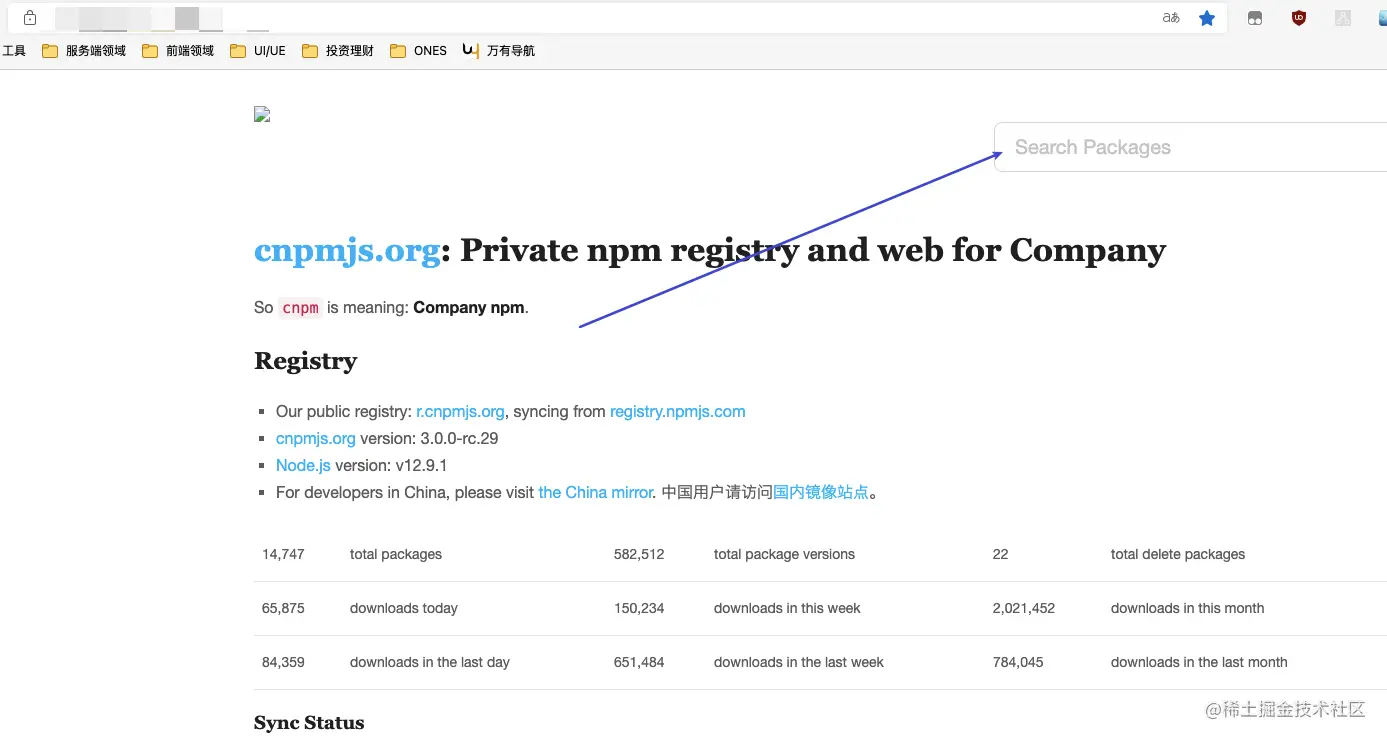Click the 84,359 last day value
Viewport: 1387px width, 741px height.
pyautogui.click(x=283, y=662)
